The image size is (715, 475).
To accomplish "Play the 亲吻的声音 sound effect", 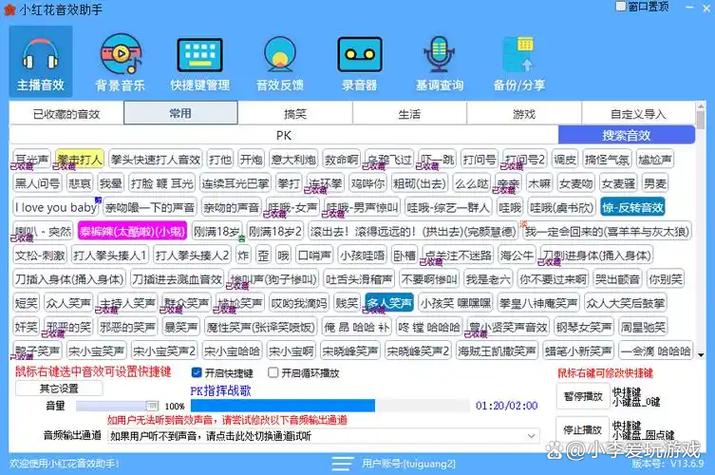I will (231, 207).
